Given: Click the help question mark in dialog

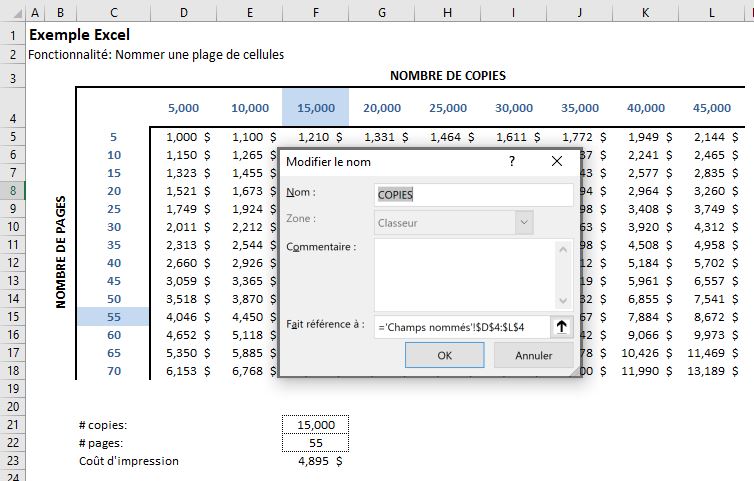Looking at the screenshot, I should tap(512, 161).
